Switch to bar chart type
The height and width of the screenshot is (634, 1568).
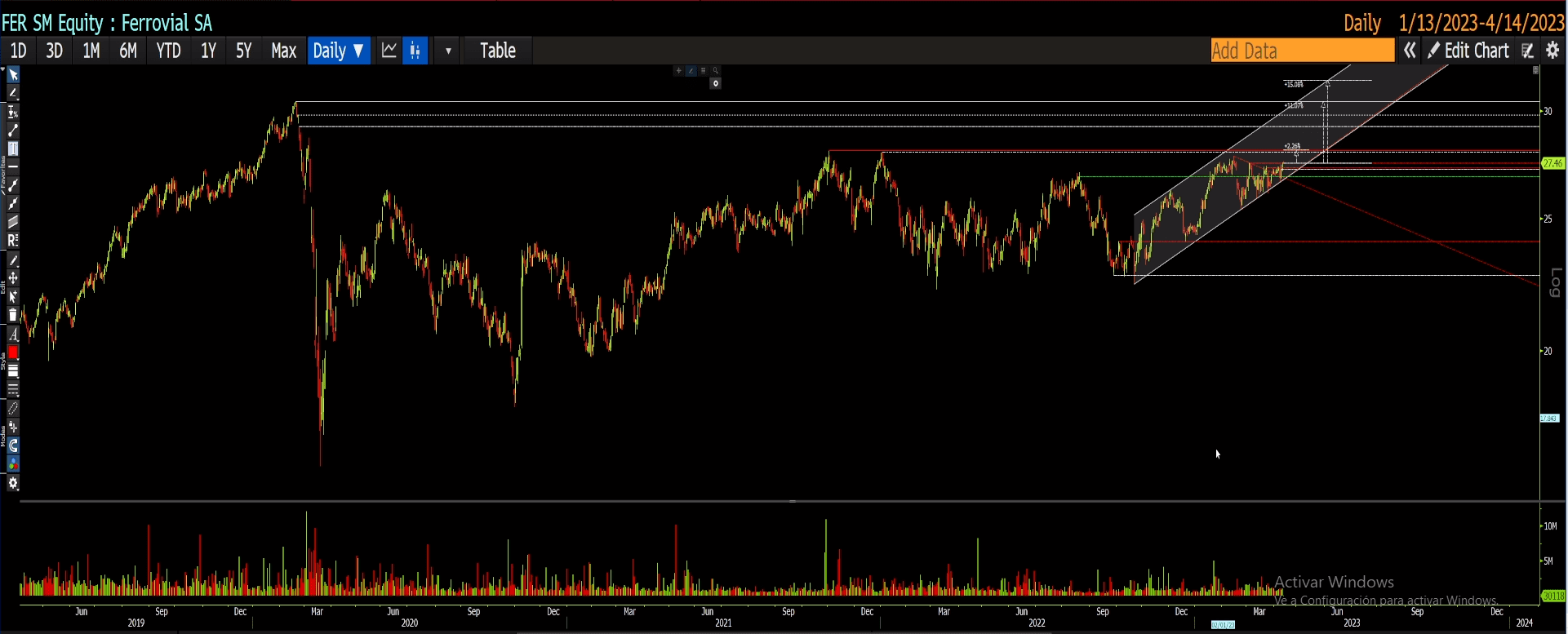click(x=415, y=51)
